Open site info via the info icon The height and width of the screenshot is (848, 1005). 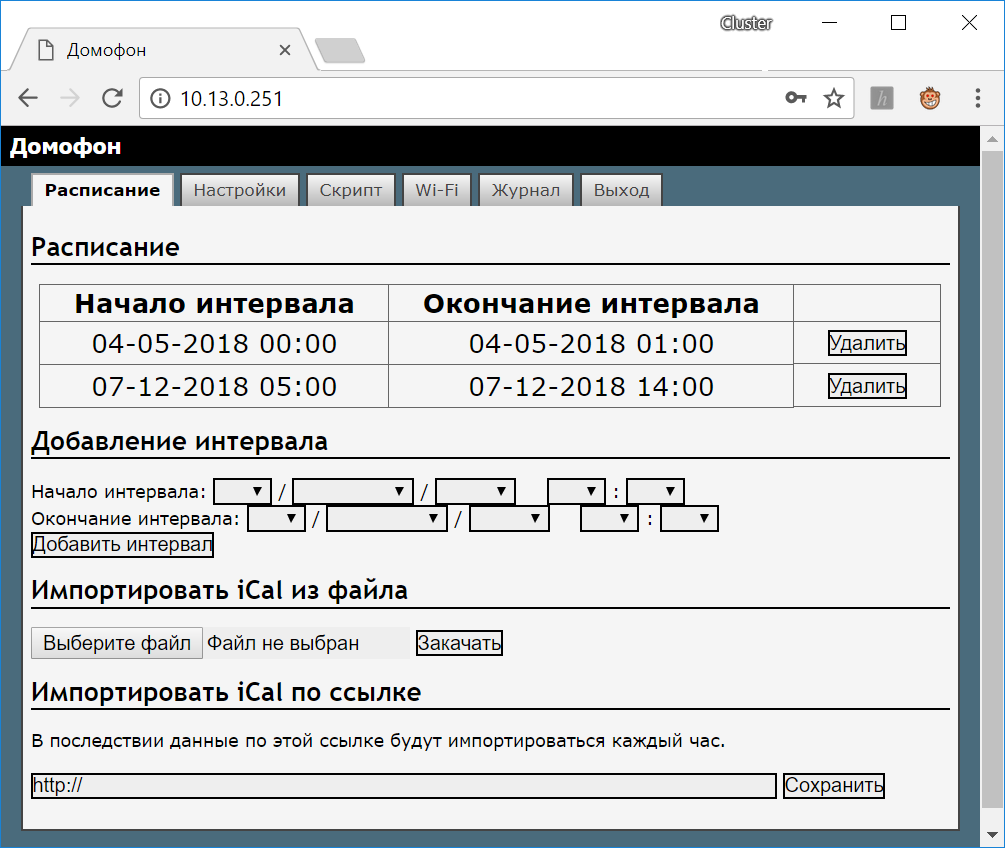pyautogui.click(x=161, y=98)
